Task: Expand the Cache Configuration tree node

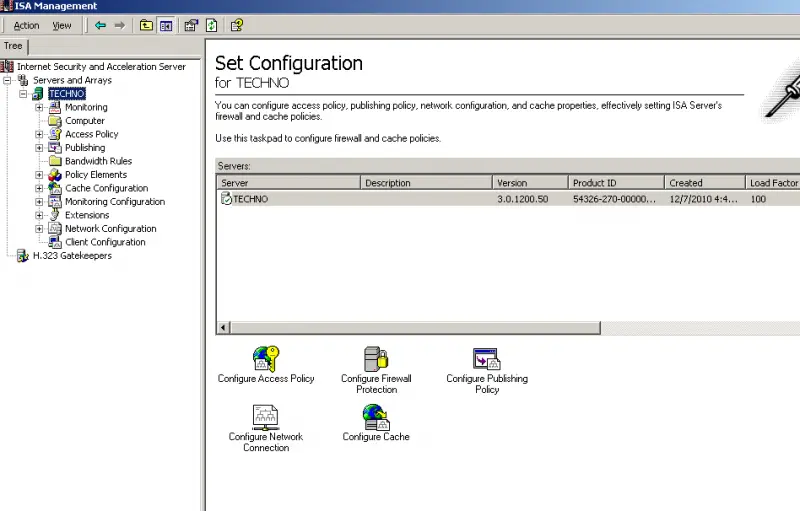Action: click(x=39, y=188)
